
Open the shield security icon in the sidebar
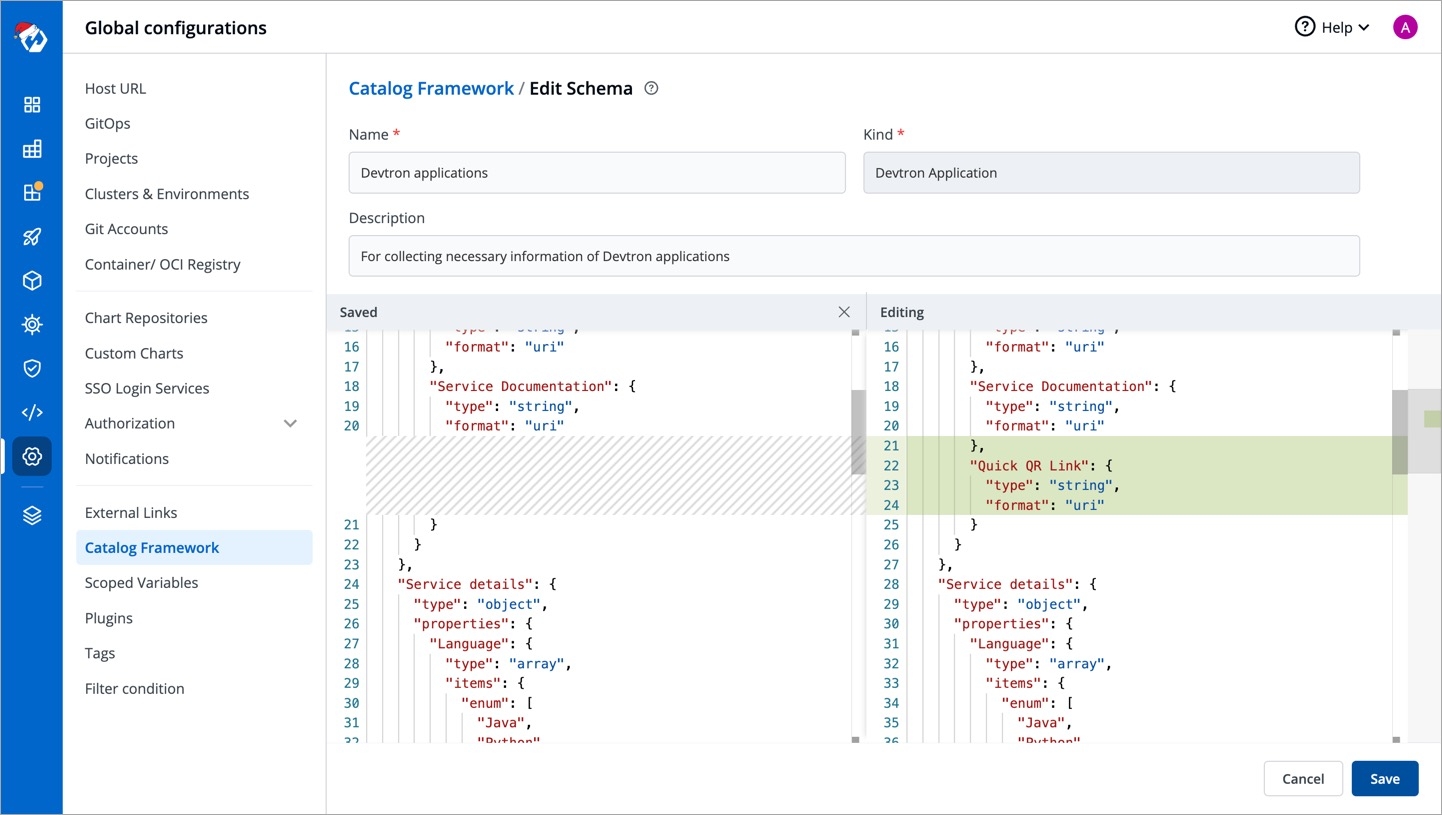32,368
